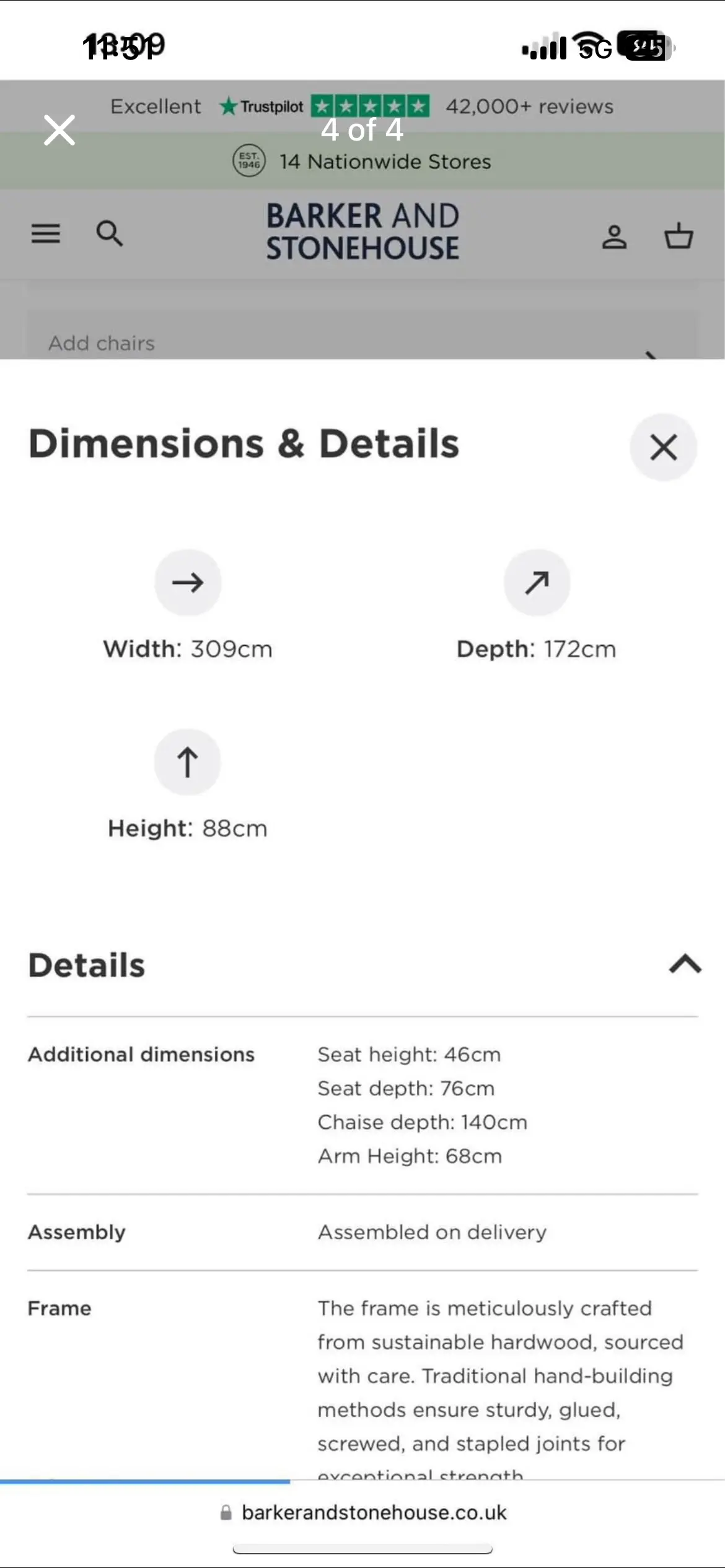
Task: Open the user account icon
Action: (x=614, y=237)
